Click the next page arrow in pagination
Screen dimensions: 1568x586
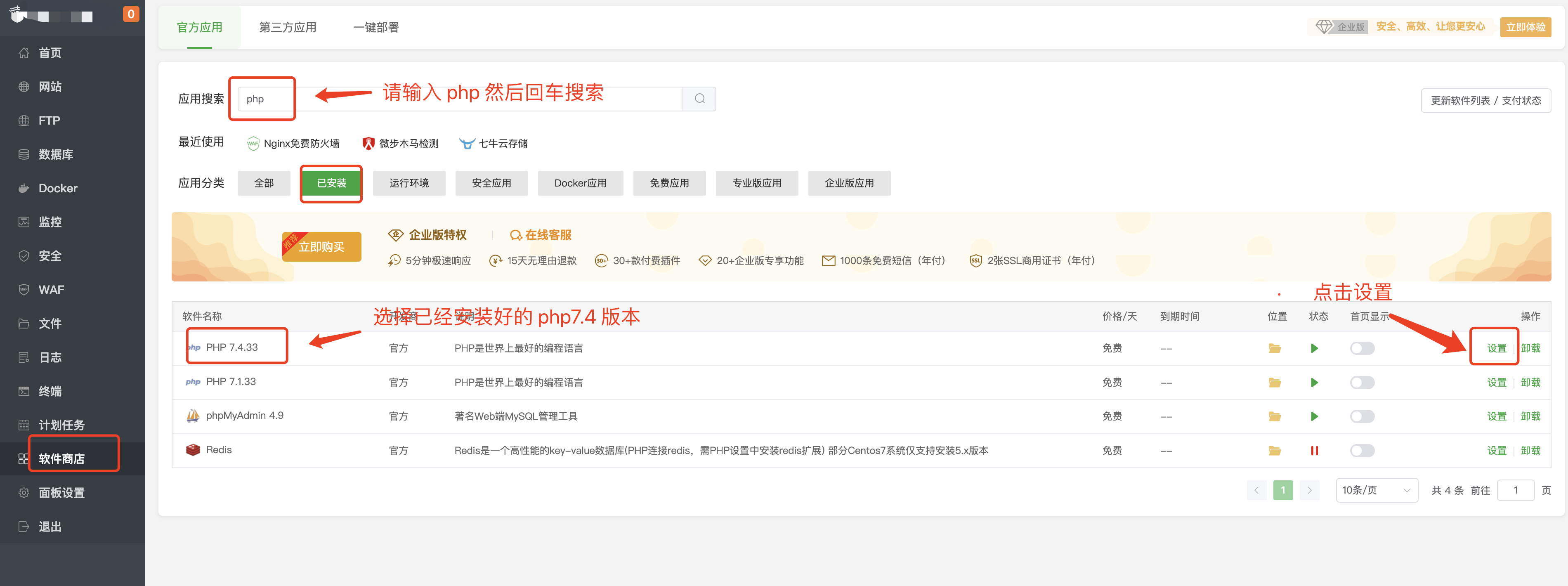click(x=1309, y=490)
